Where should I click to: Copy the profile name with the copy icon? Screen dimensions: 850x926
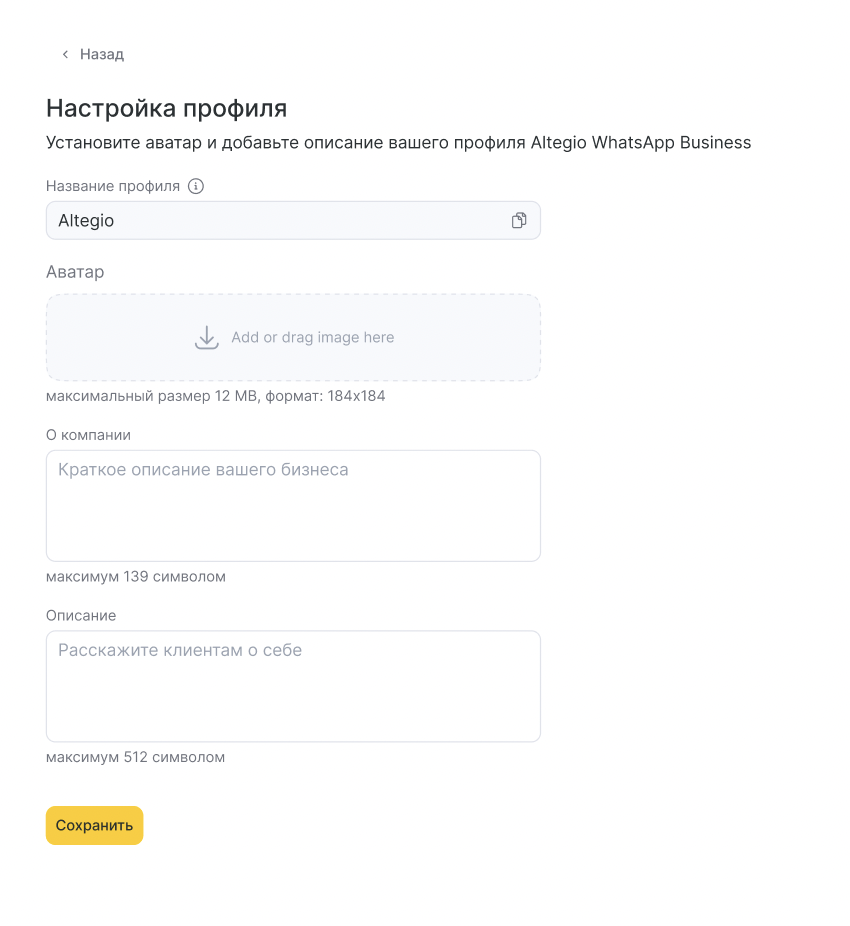pos(519,221)
